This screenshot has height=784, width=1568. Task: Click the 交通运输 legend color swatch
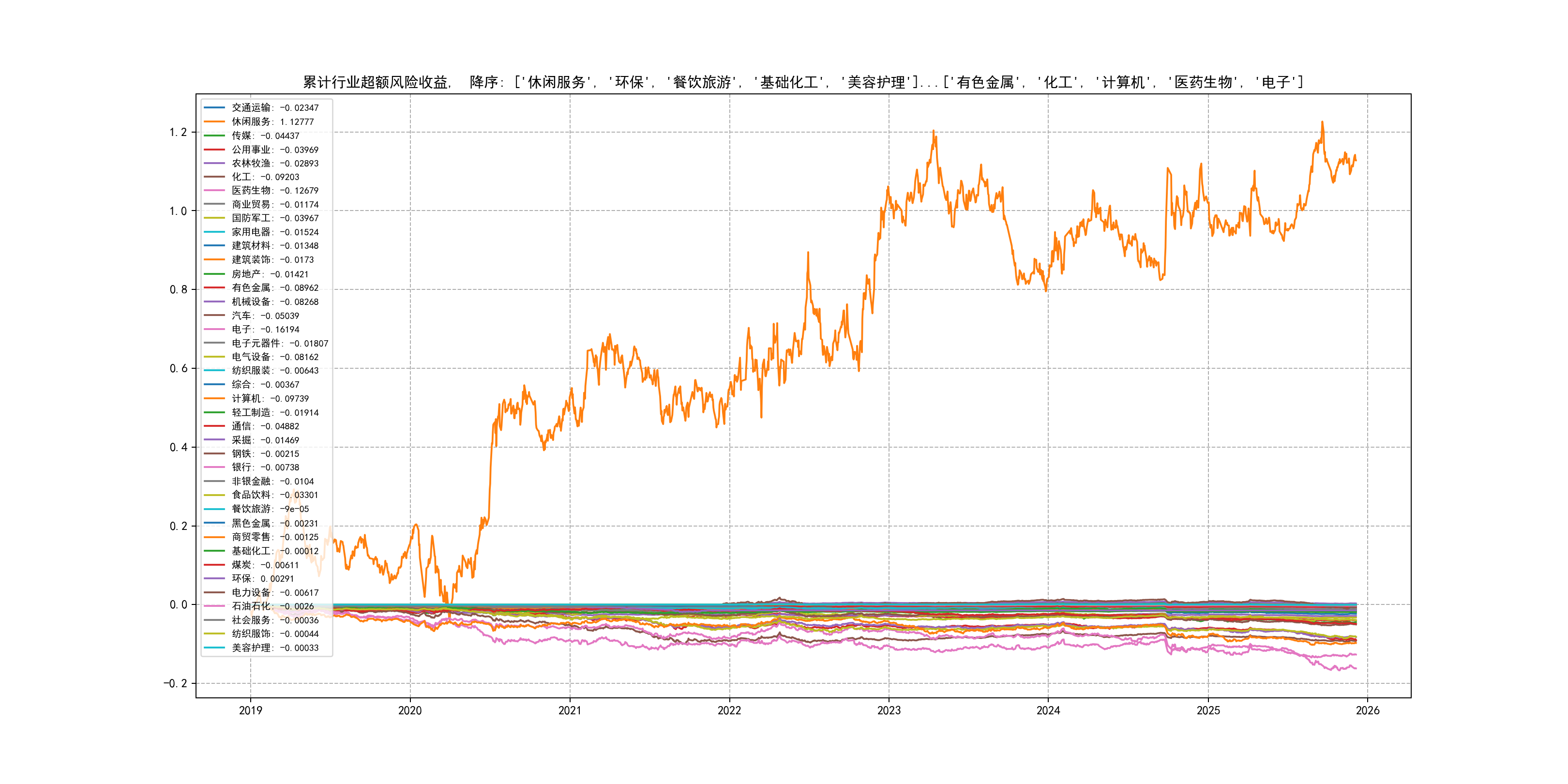pyautogui.click(x=214, y=108)
